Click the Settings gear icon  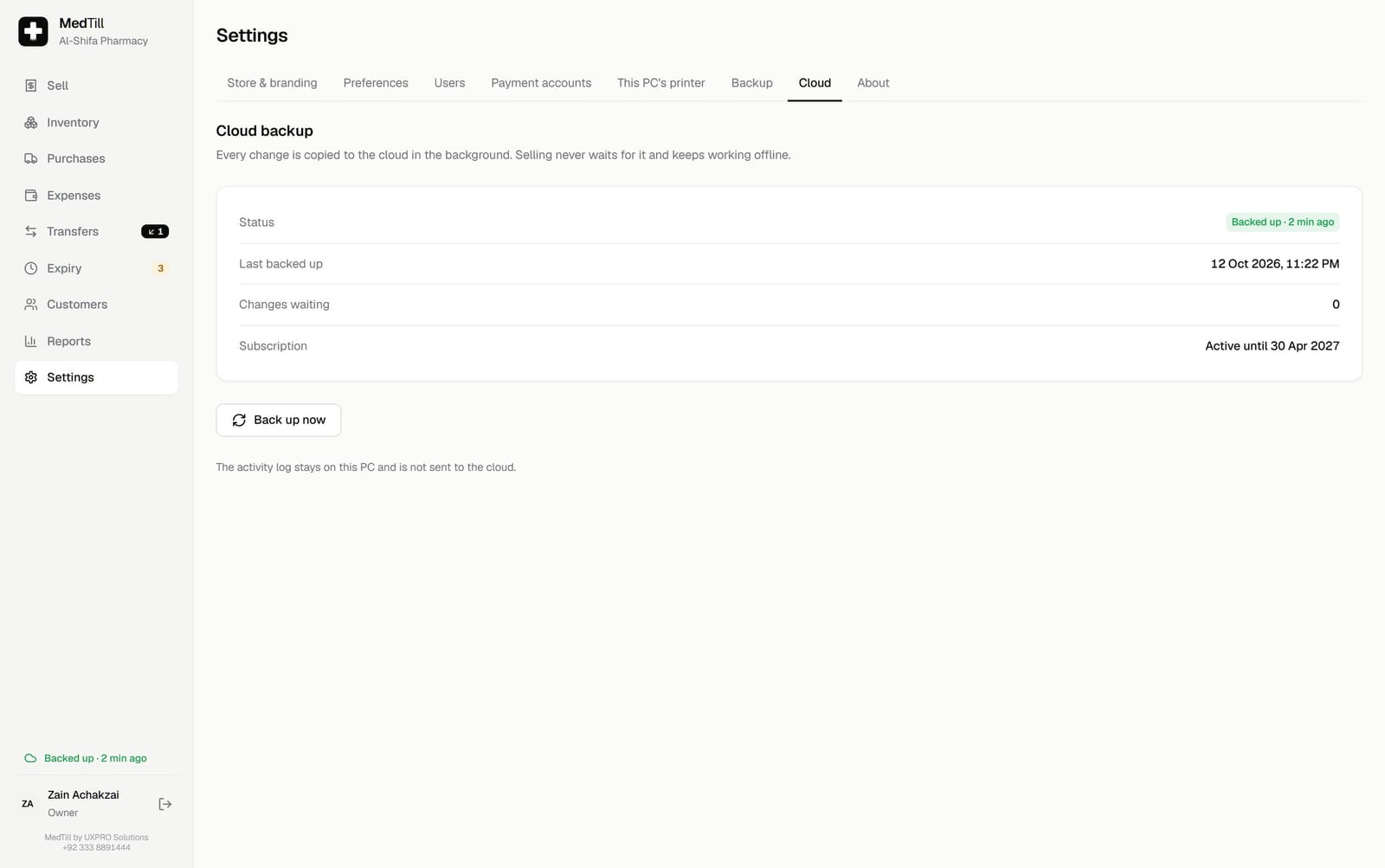click(x=31, y=377)
